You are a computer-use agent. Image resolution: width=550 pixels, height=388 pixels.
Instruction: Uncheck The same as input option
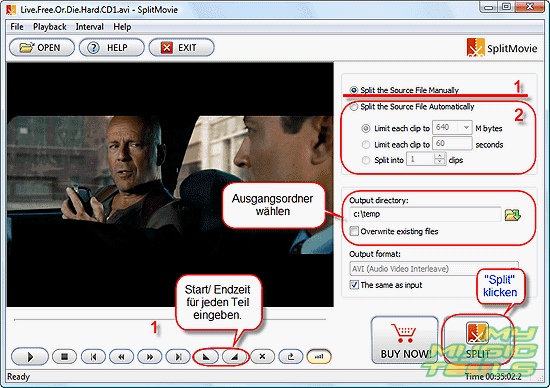(354, 285)
